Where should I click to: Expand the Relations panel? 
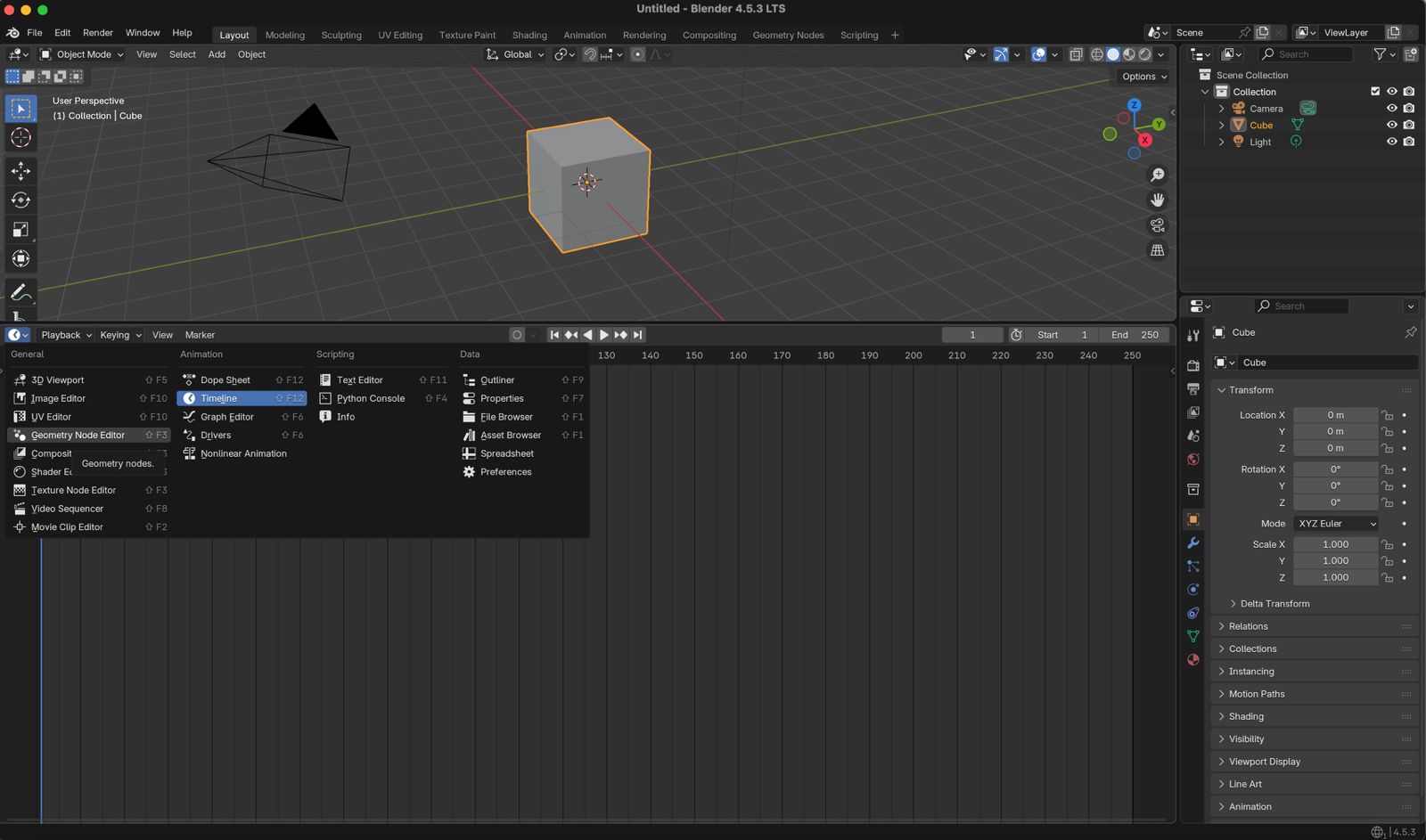1248,626
